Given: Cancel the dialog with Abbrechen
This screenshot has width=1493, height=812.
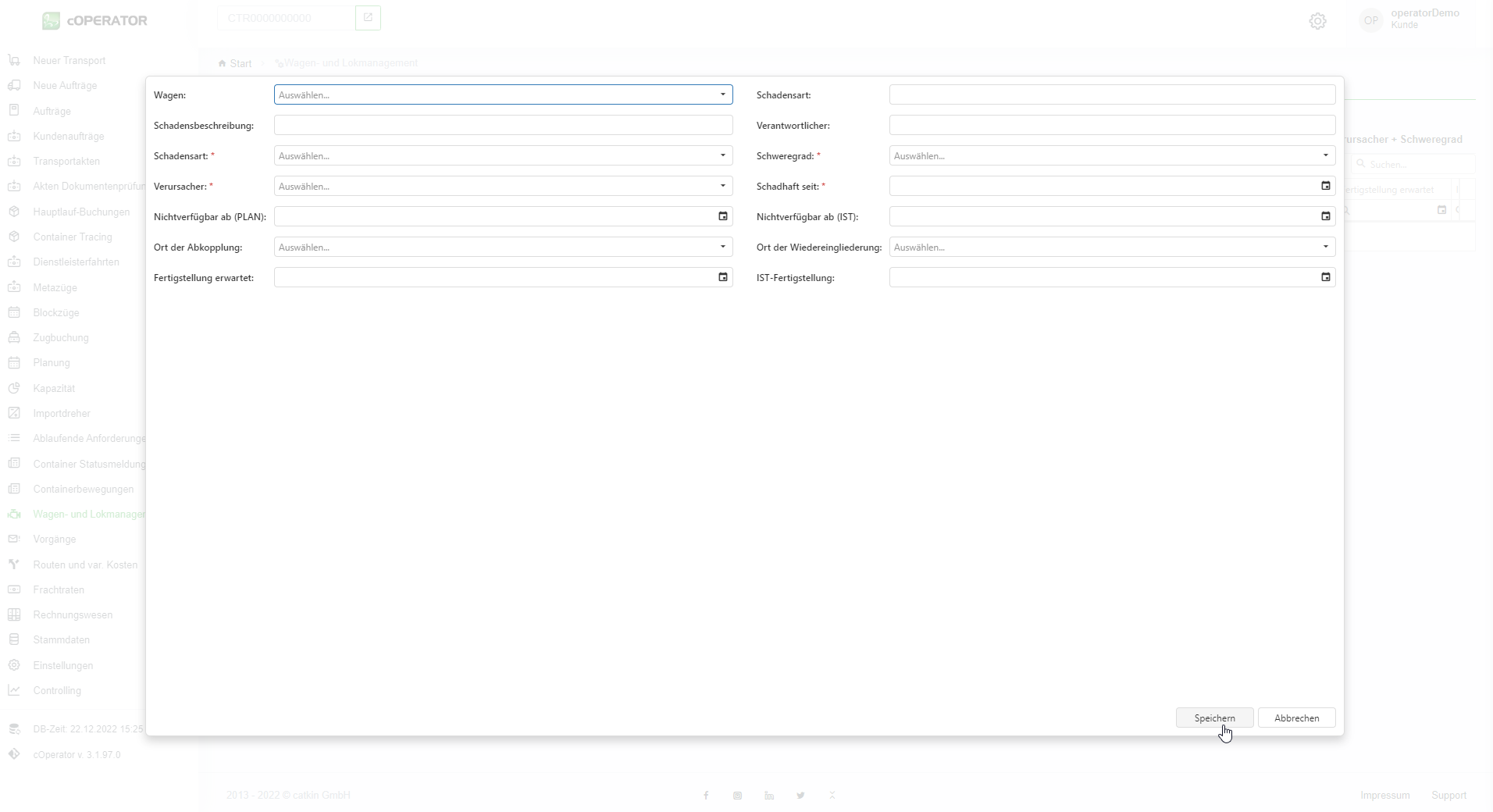Looking at the screenshot, I should (1296, 718).
